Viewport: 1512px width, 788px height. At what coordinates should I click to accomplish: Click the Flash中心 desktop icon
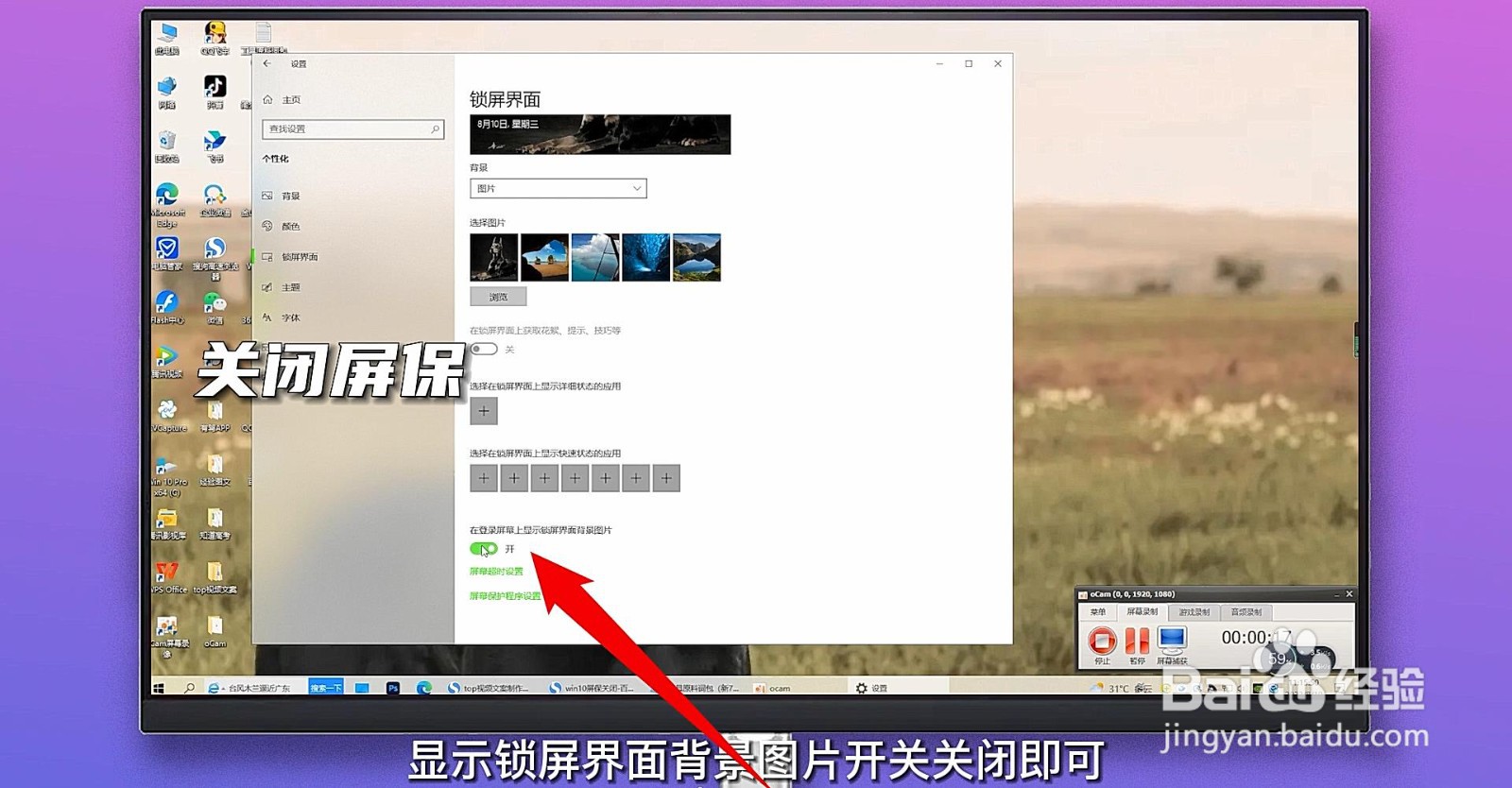point(167,307)
